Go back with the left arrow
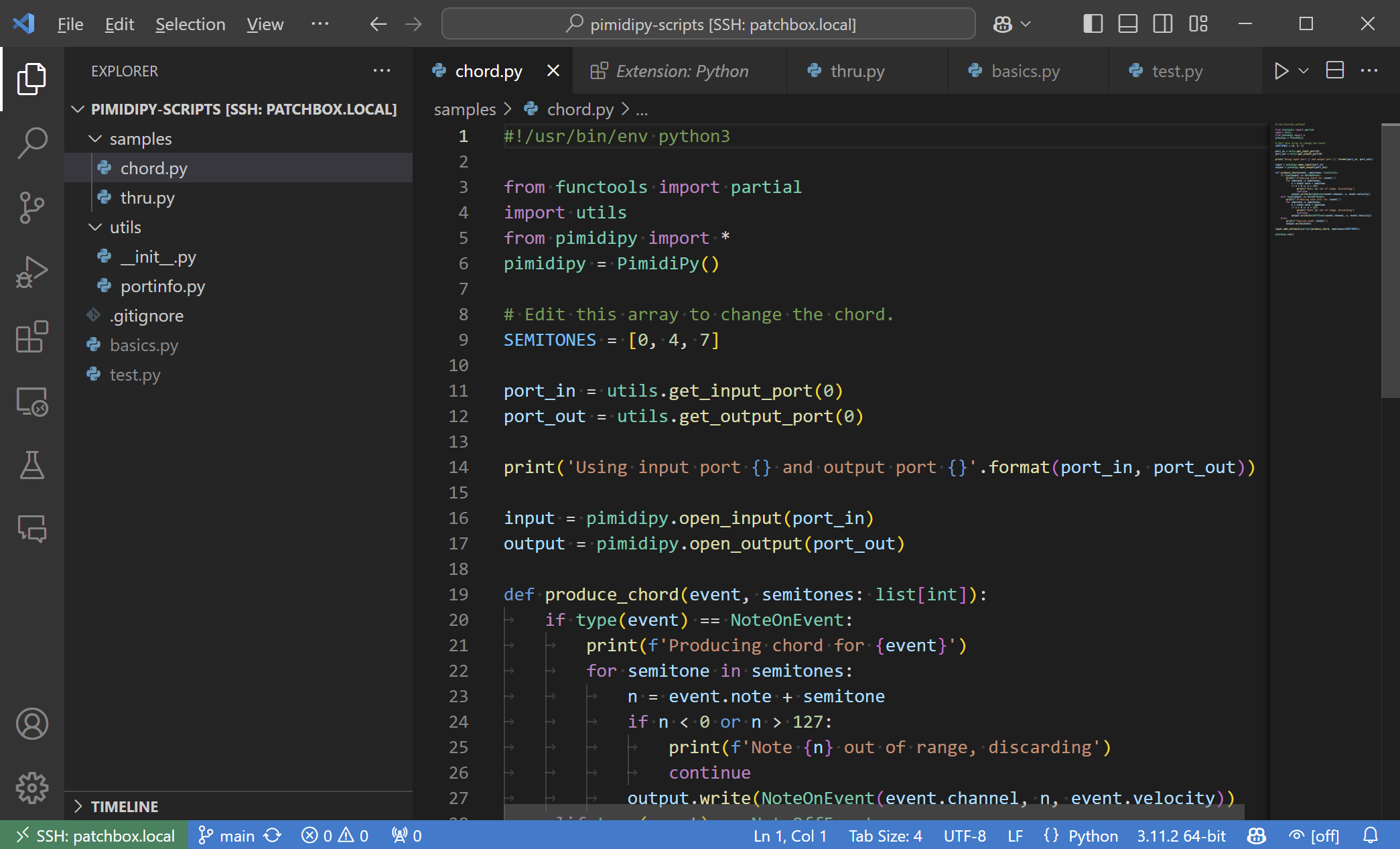 coord(378,24)
